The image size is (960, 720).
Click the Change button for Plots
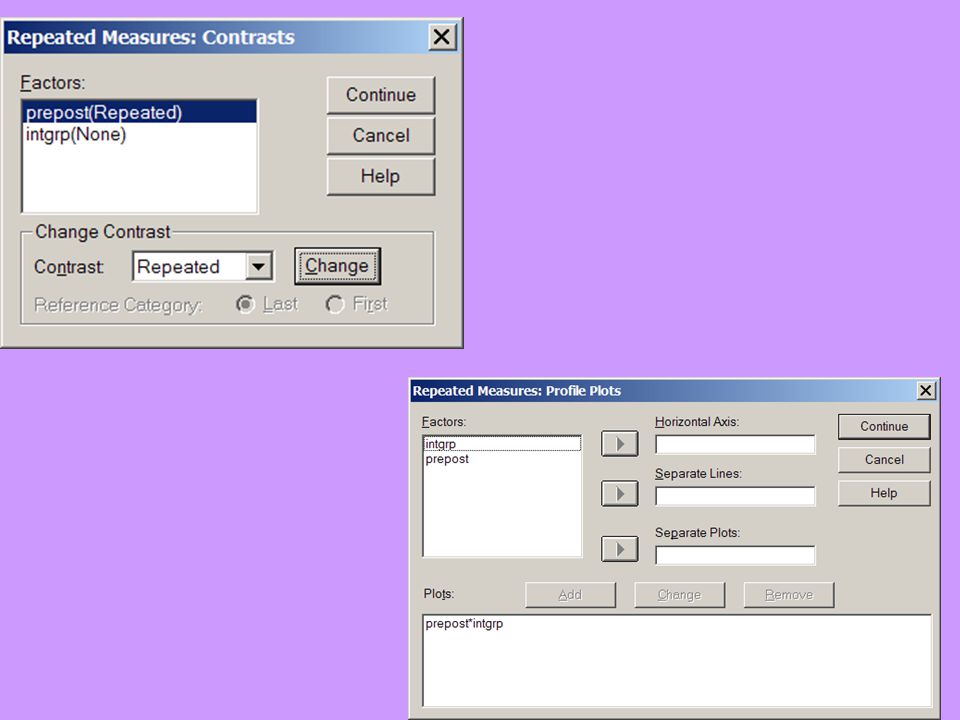coord(680,594)
